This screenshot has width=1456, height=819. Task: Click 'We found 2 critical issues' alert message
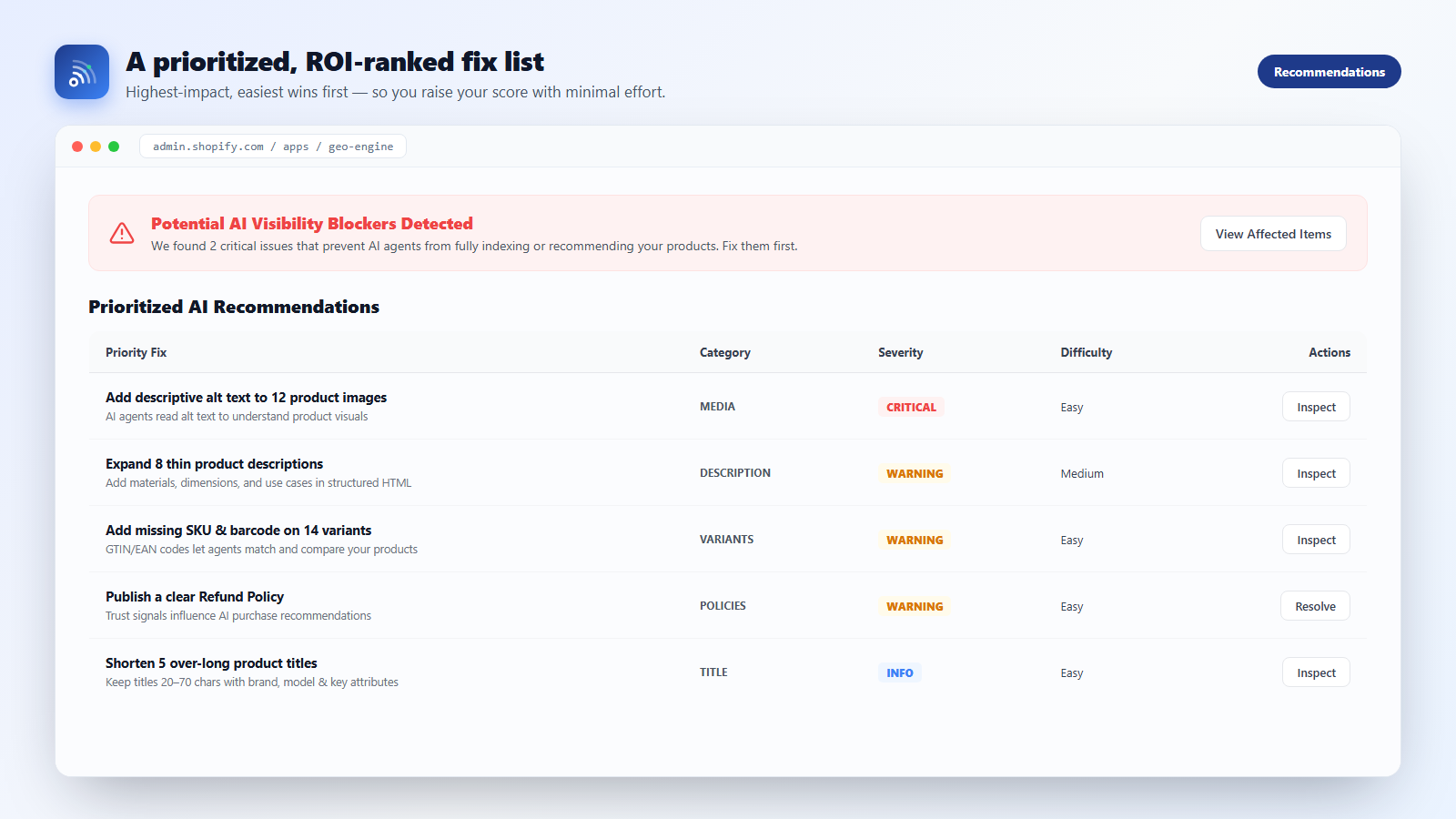pyautogui.click(x=474, y=247)
